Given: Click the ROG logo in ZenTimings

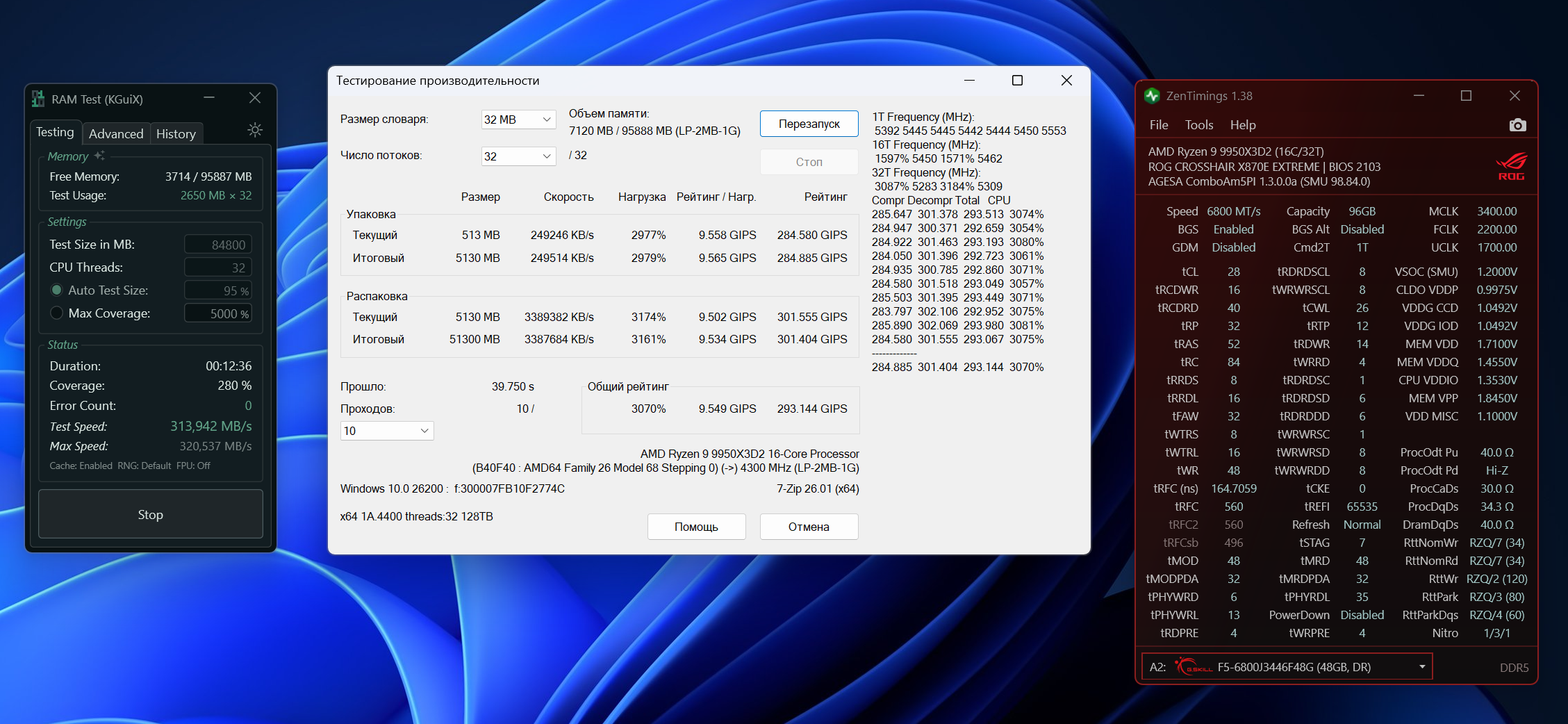Looking at the screenshot, I should [1511, 167].
